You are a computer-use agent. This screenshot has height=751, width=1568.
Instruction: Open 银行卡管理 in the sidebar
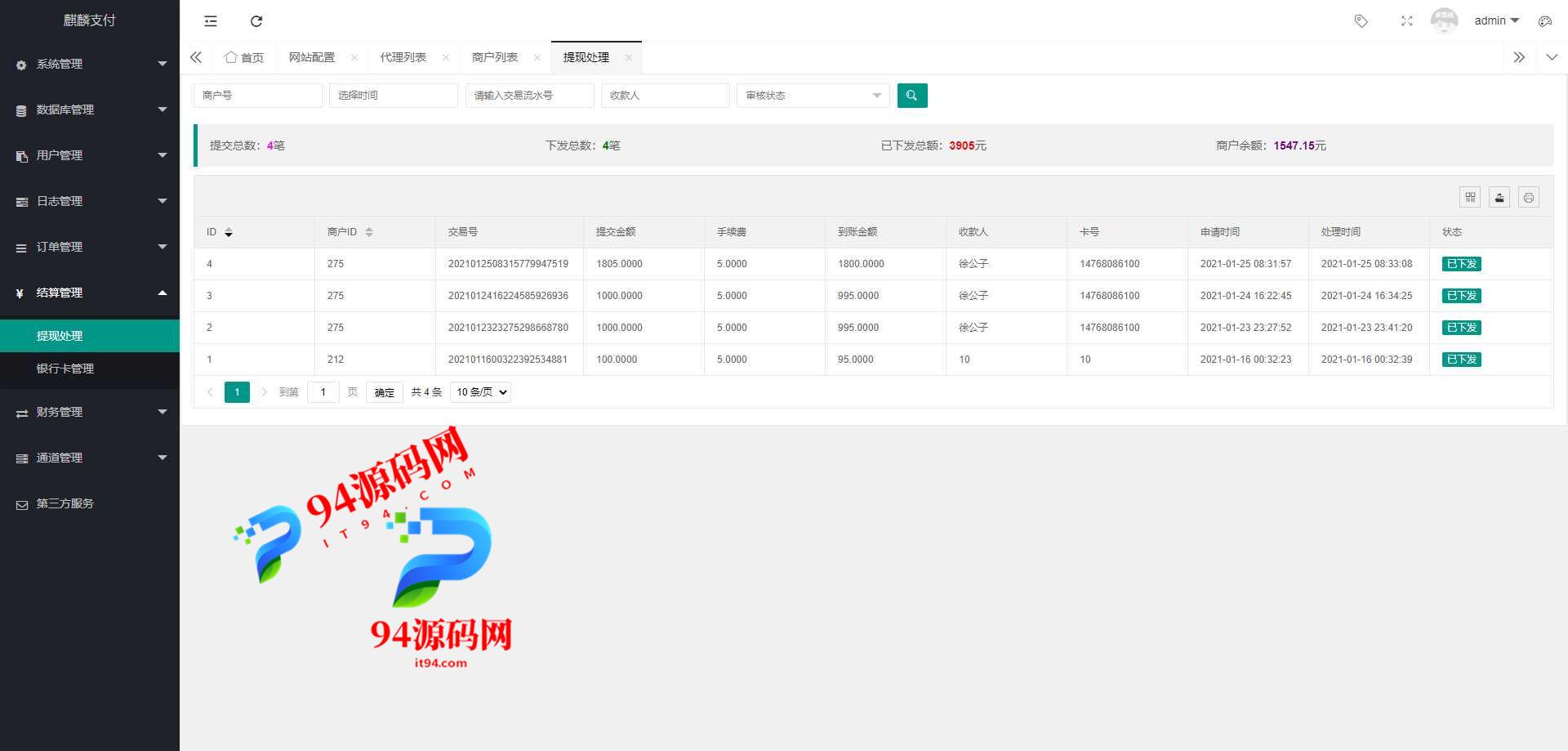coord(90,369)
